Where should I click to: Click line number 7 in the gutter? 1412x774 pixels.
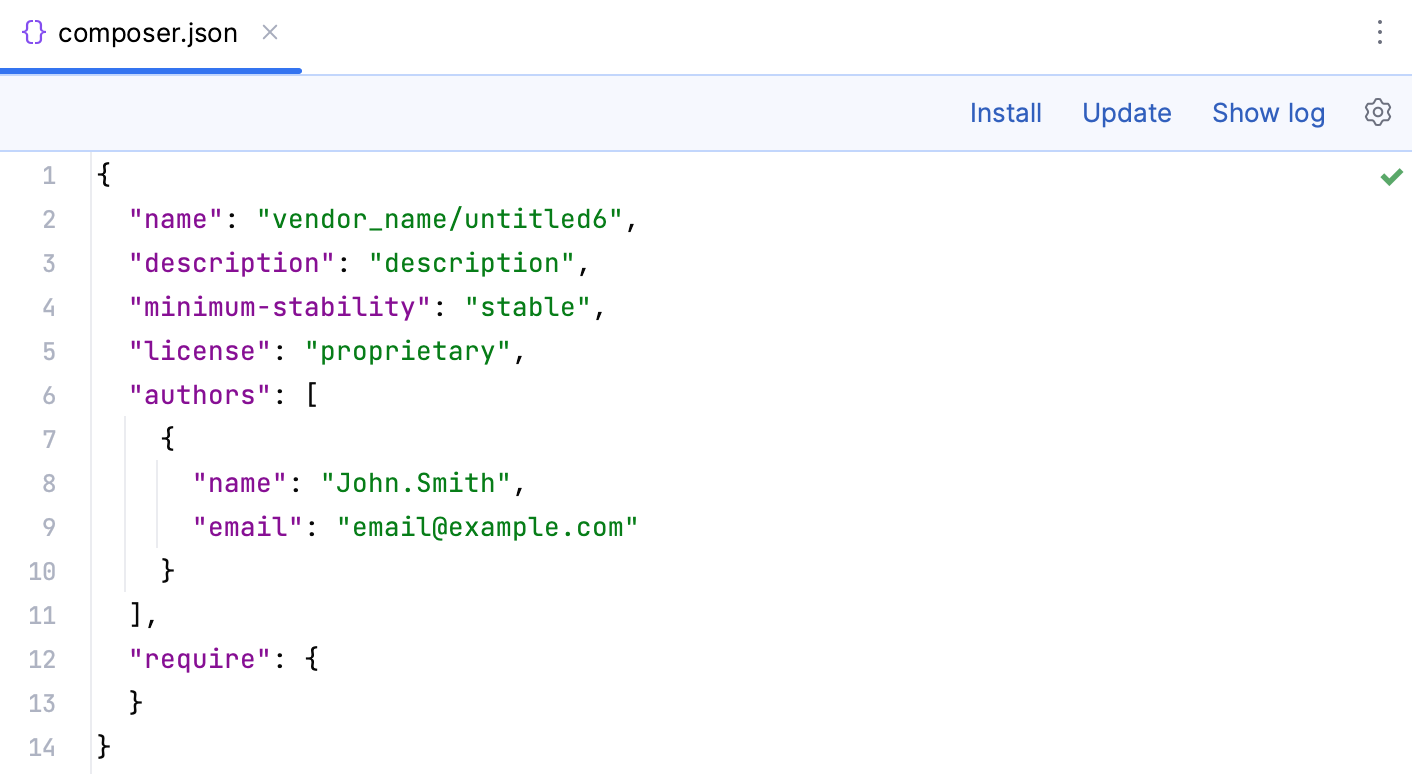pyautogui.click(x=48, y=439)
